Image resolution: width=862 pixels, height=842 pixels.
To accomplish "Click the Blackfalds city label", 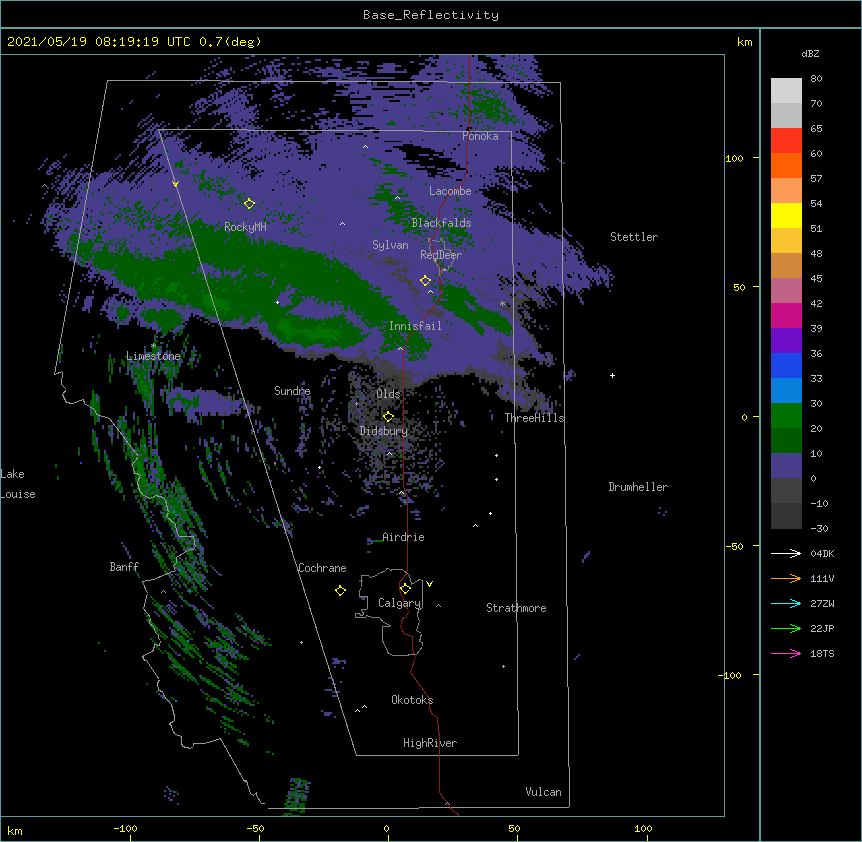I will (x=441, y=223).
